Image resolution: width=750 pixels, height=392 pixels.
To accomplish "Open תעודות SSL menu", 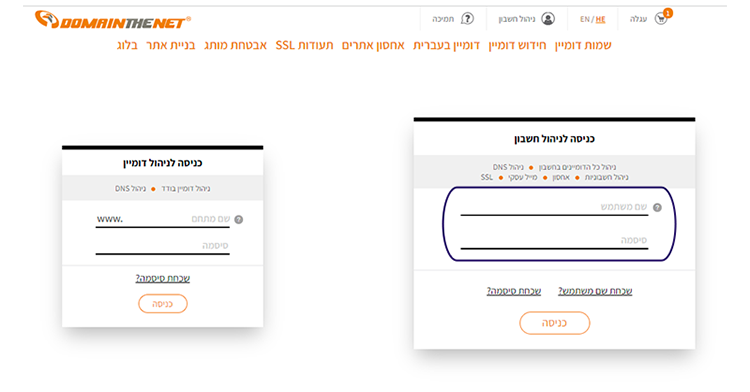I will click(304, 45).
